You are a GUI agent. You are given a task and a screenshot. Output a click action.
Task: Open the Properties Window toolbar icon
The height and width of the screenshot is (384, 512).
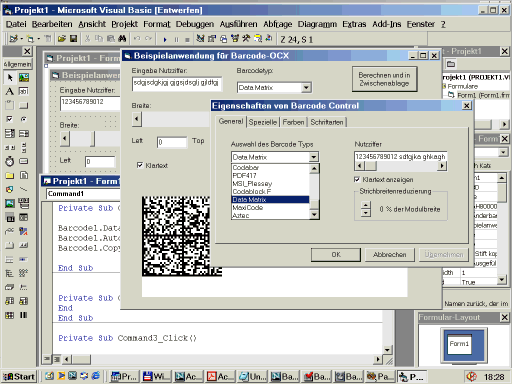[212, 39]
